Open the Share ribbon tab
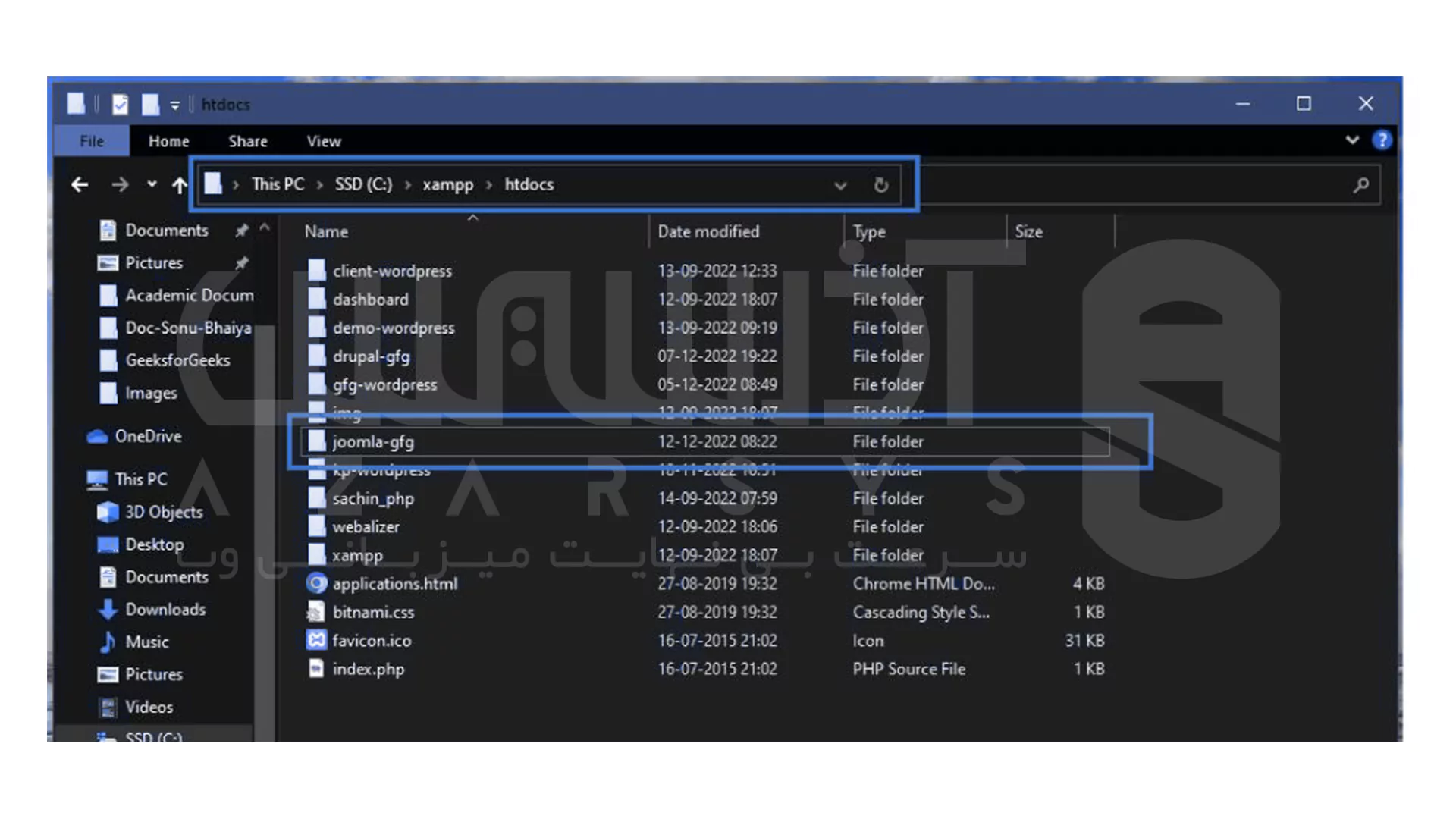 [248, 141]
